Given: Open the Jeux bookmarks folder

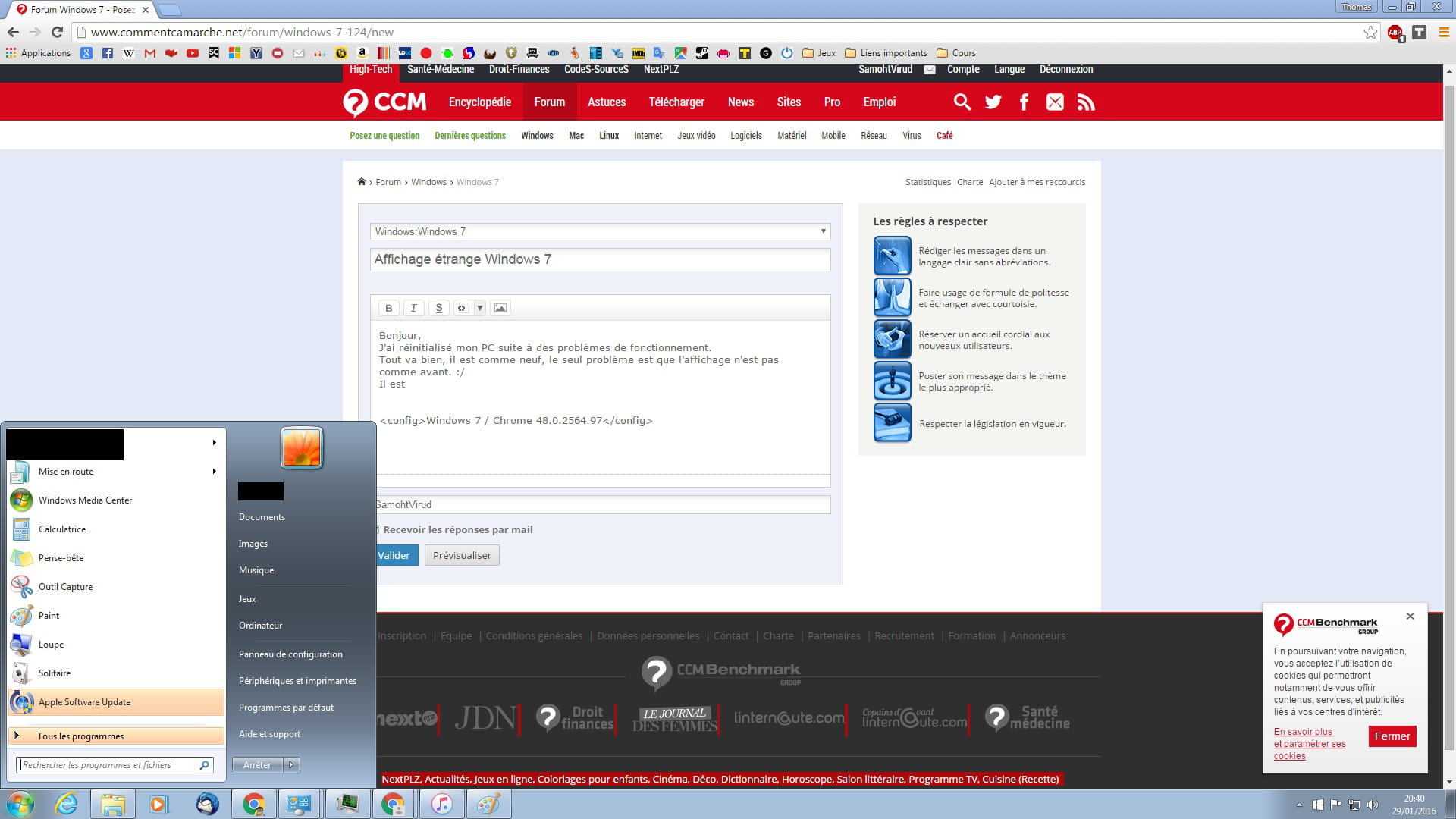Looking at the screenshot, I should pyautogui.click(x=818, y=53).
